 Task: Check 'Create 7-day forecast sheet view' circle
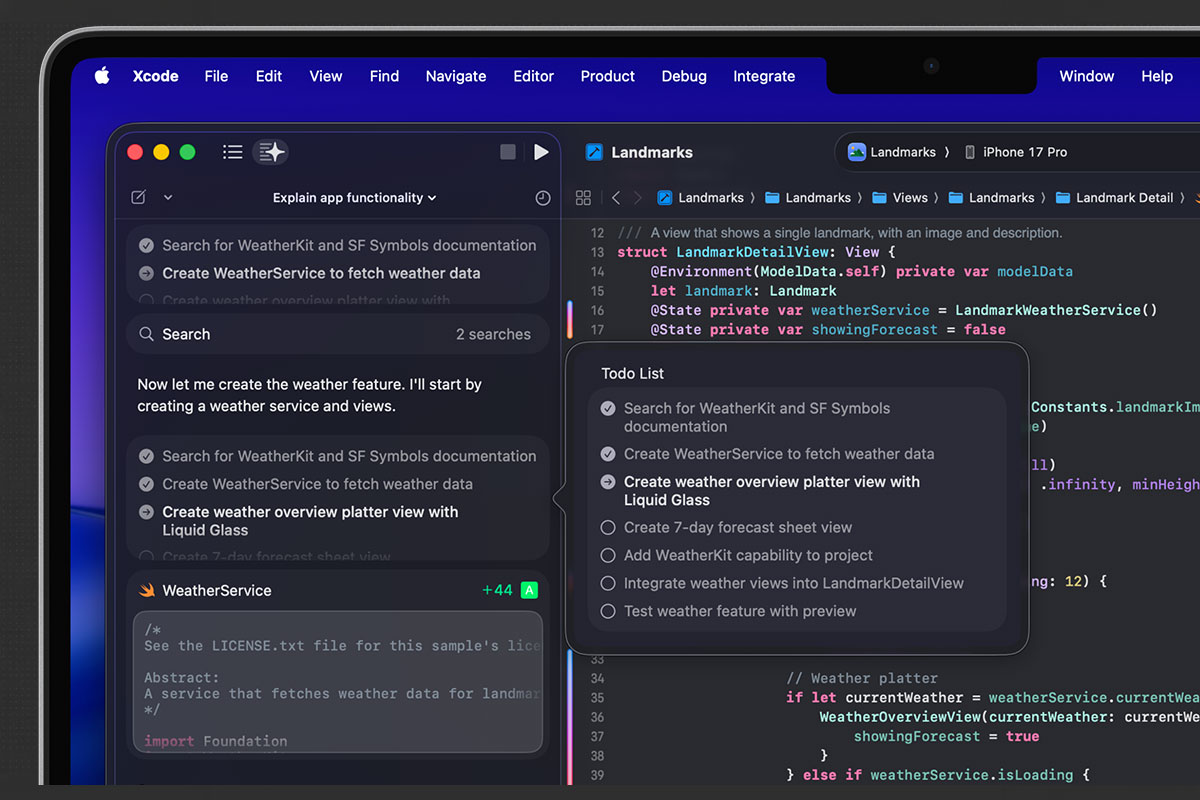click(x=608, y=527)
